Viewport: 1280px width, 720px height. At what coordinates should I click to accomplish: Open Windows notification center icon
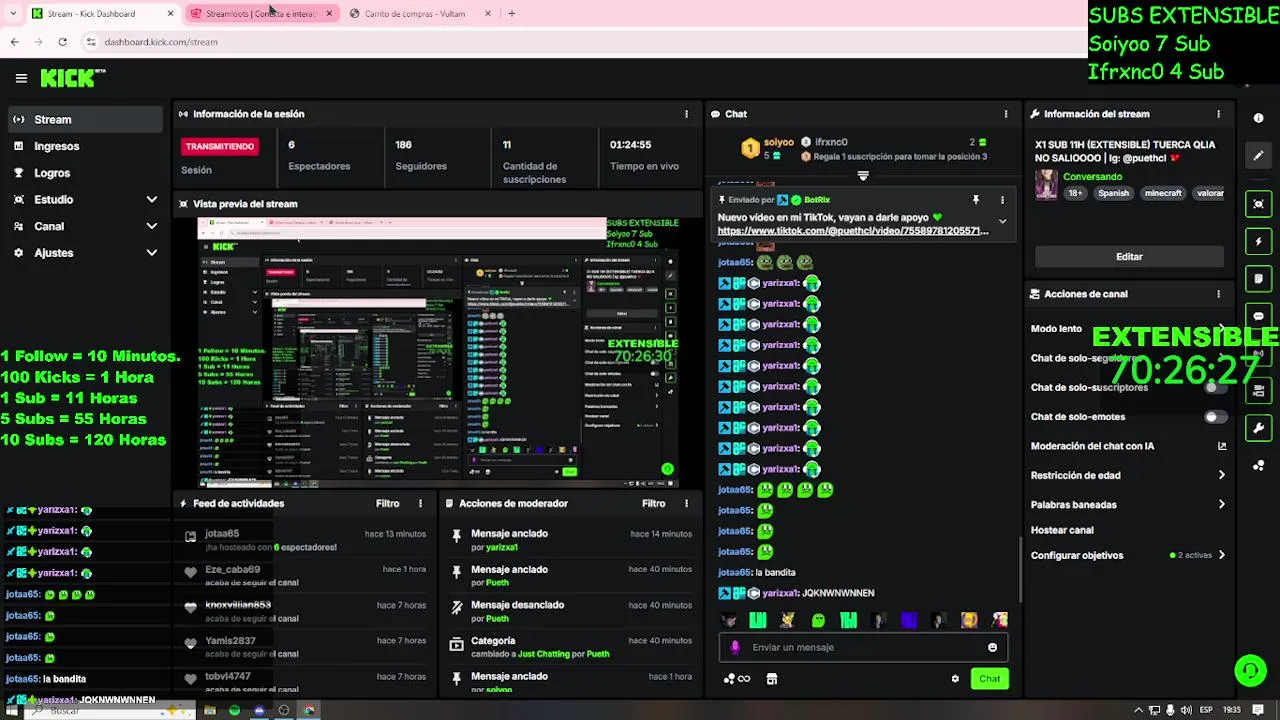click(x=1259, y=710)
